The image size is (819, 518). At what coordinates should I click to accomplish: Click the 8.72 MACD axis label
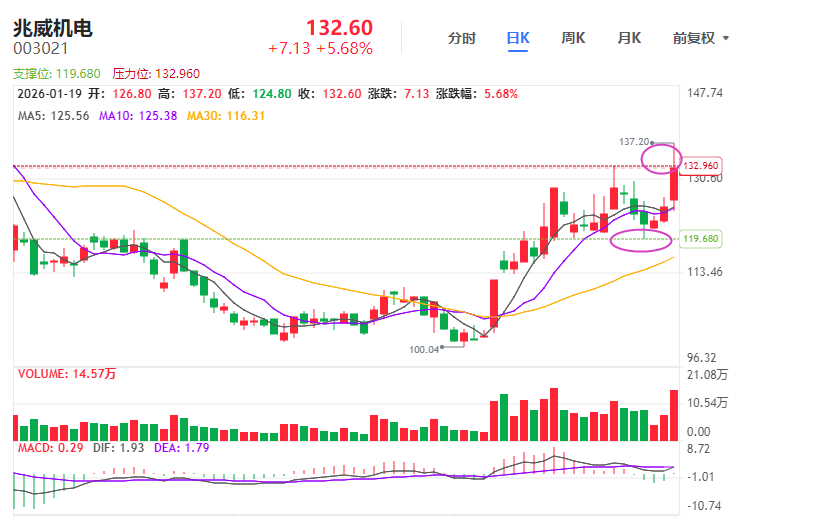coord(698,449)
